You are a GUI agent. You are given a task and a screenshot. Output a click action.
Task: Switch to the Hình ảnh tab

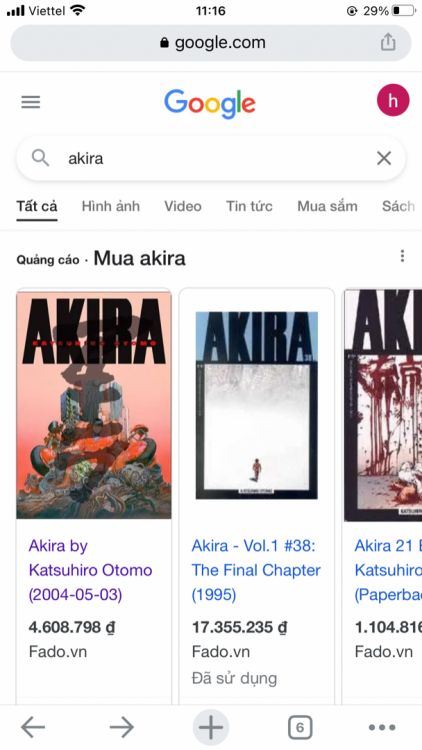coord(111,206)
